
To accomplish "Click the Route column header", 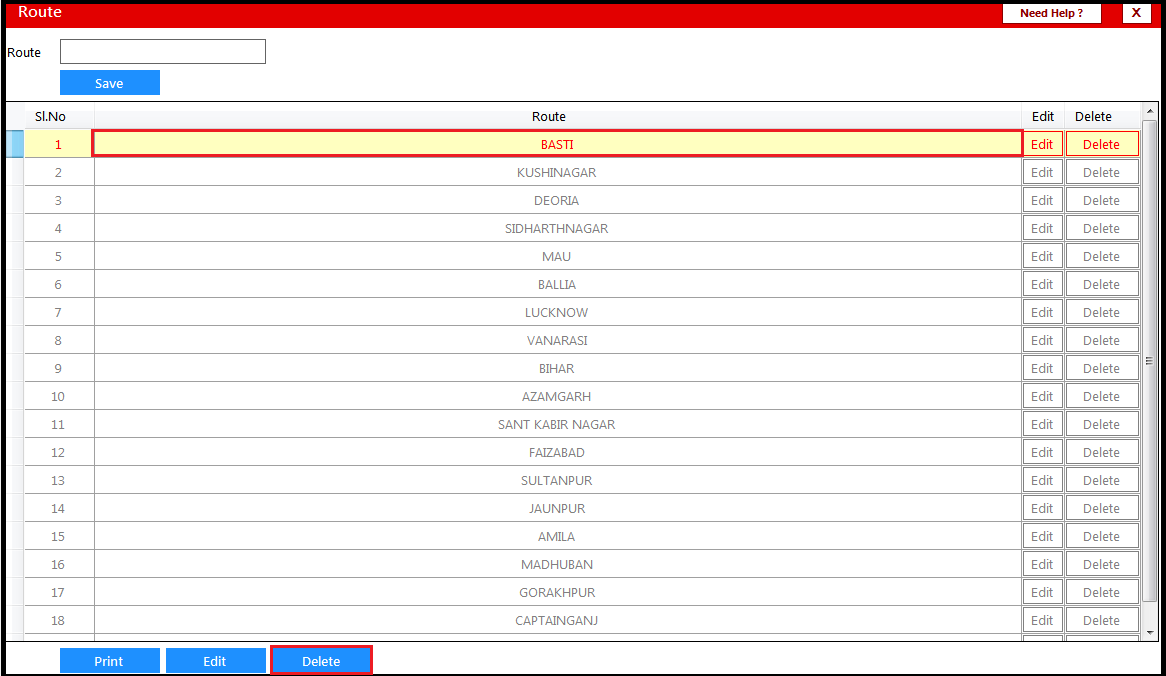I will point(557,116).
